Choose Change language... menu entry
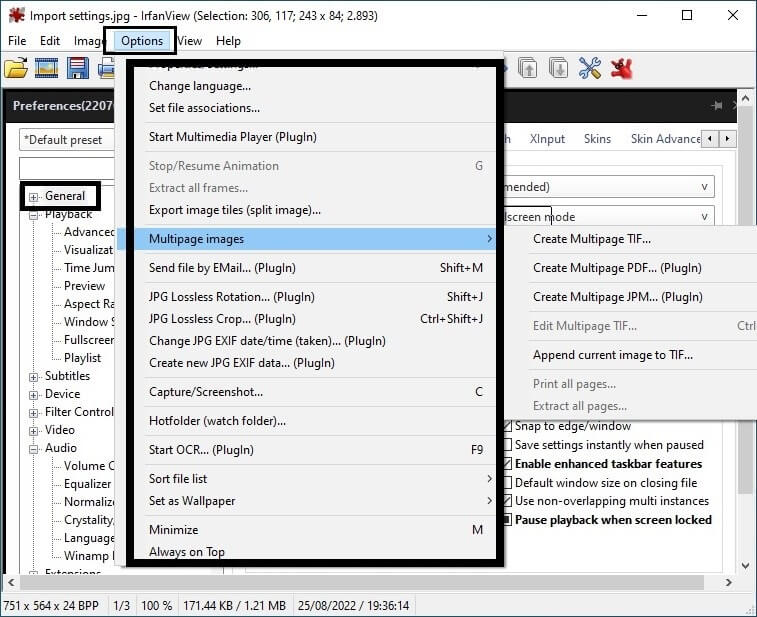The image size is (757, 617). 315,86
